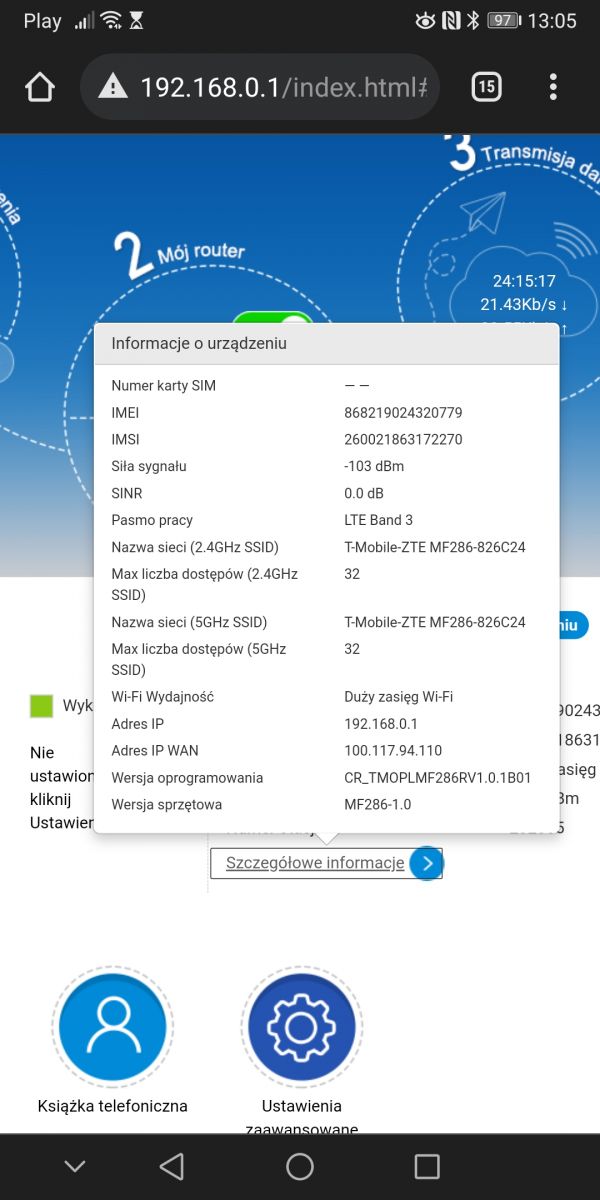
Task: Click the Ustawienia zaawansowane label
Action: pos(301,1117)
